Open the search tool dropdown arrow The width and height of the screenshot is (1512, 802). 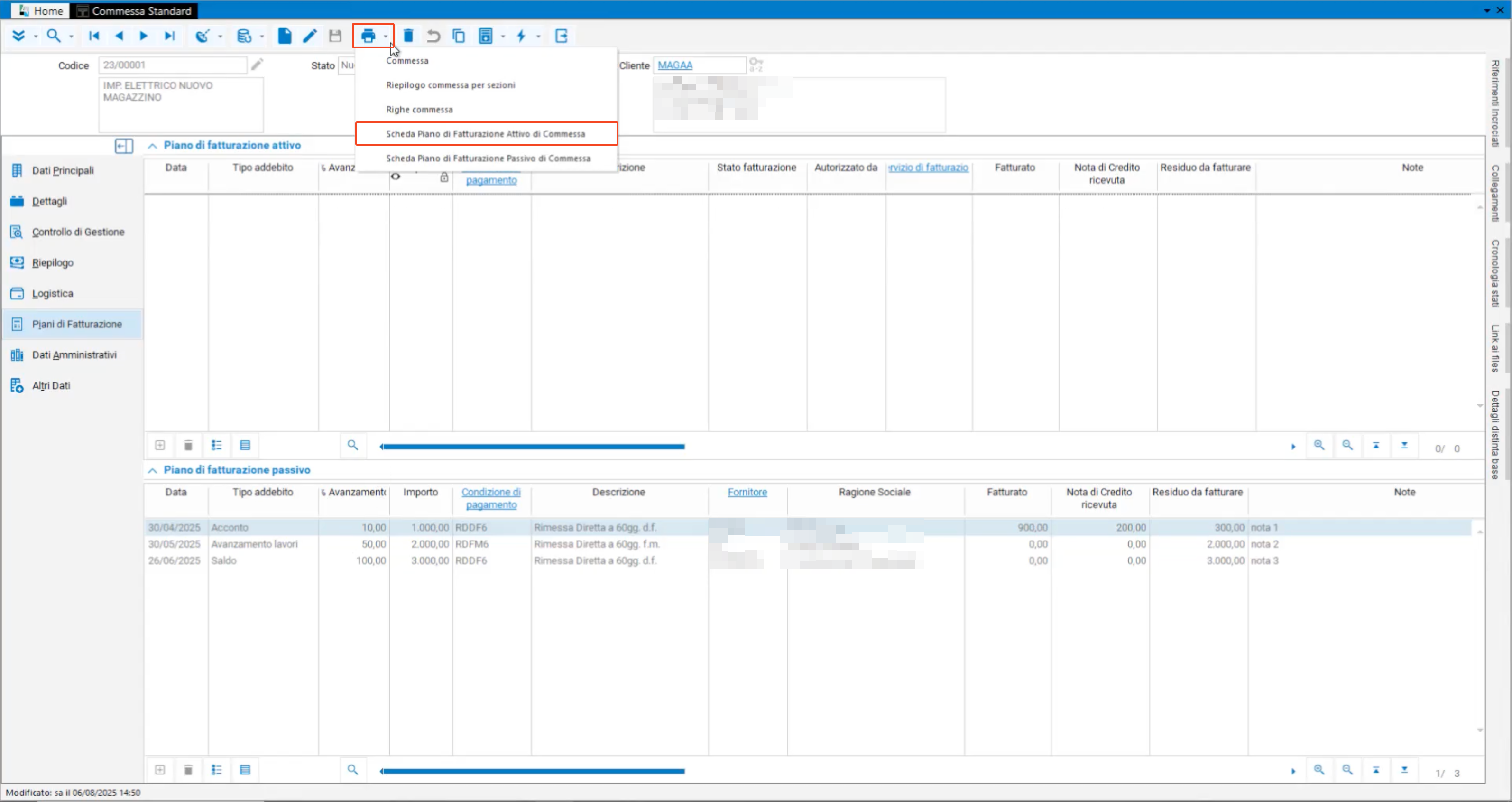click(x=71, y=37)
